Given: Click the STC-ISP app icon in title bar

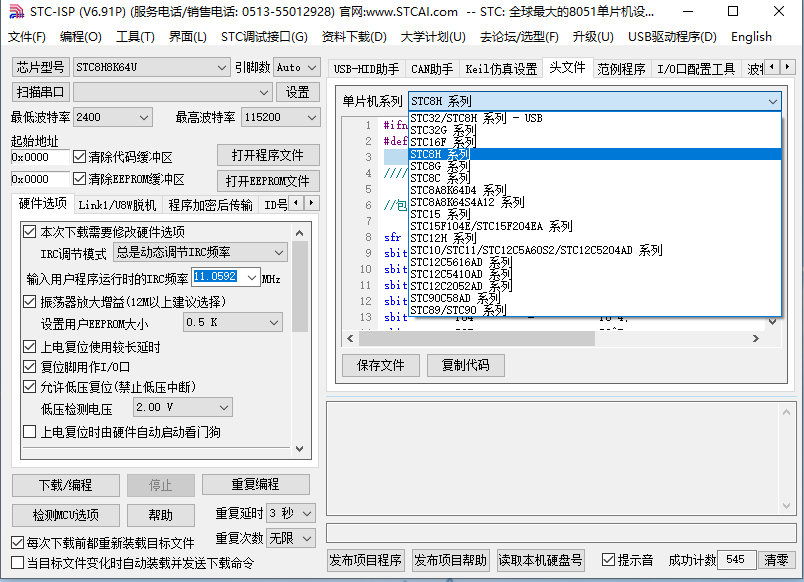Looking at the screenshot, I should pos(16,11).
